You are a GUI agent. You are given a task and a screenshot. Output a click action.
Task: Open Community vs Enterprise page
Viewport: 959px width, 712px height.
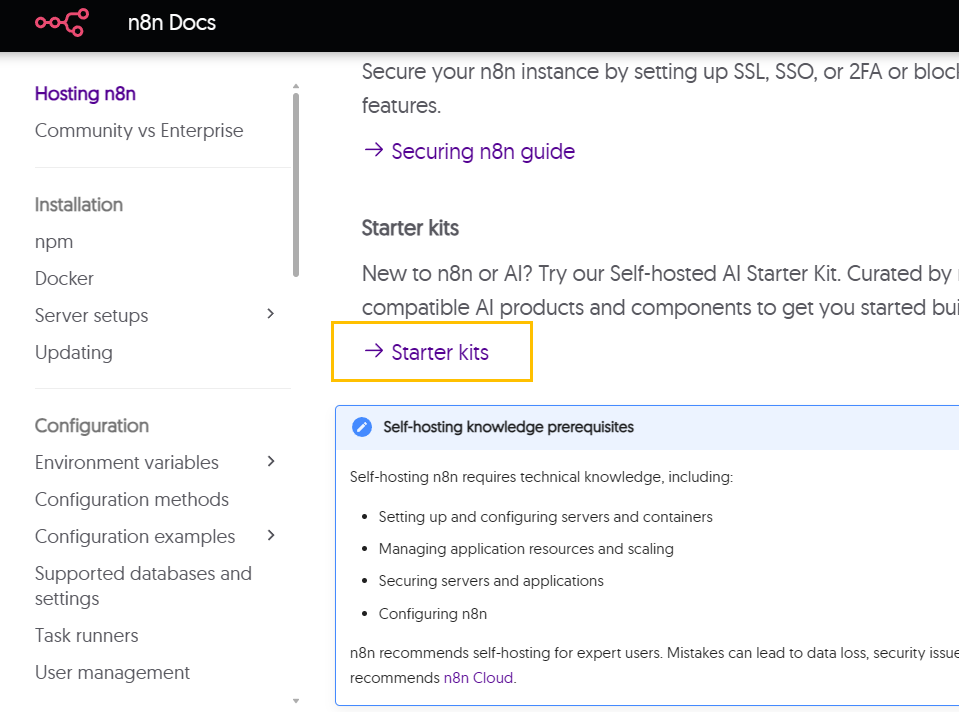[139, 131]
